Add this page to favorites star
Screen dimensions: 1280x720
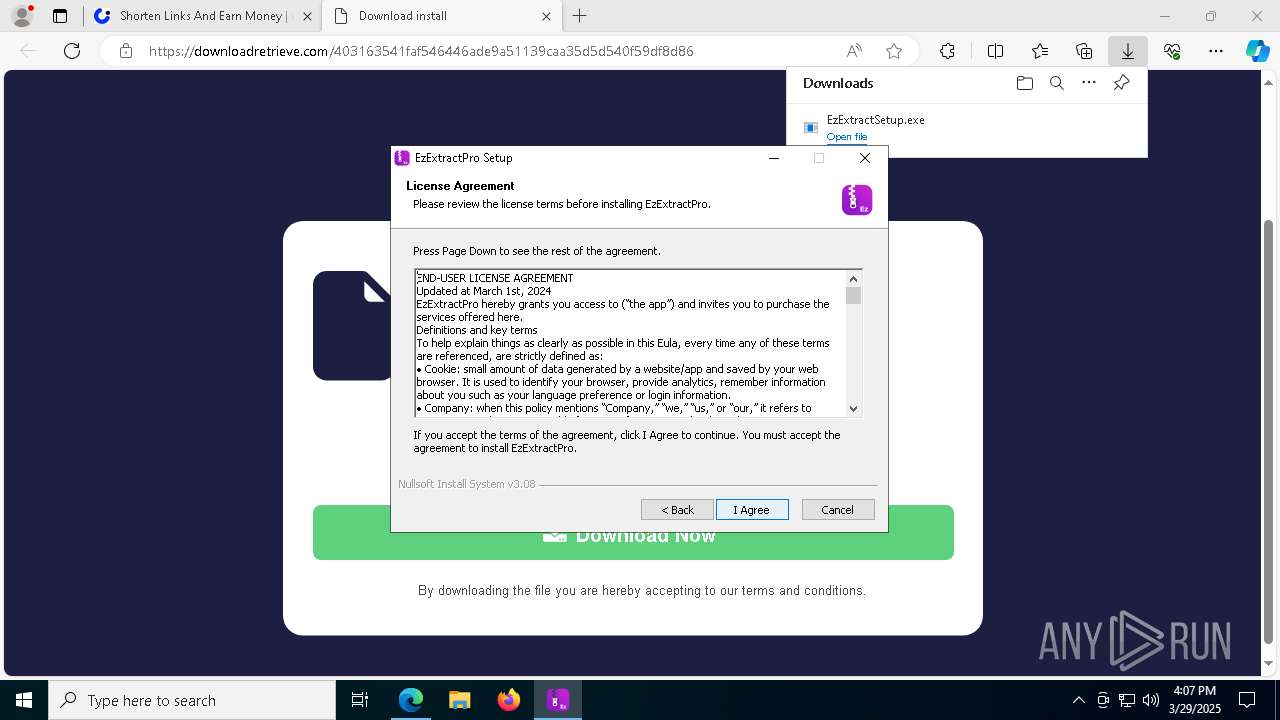click(894, 51)
